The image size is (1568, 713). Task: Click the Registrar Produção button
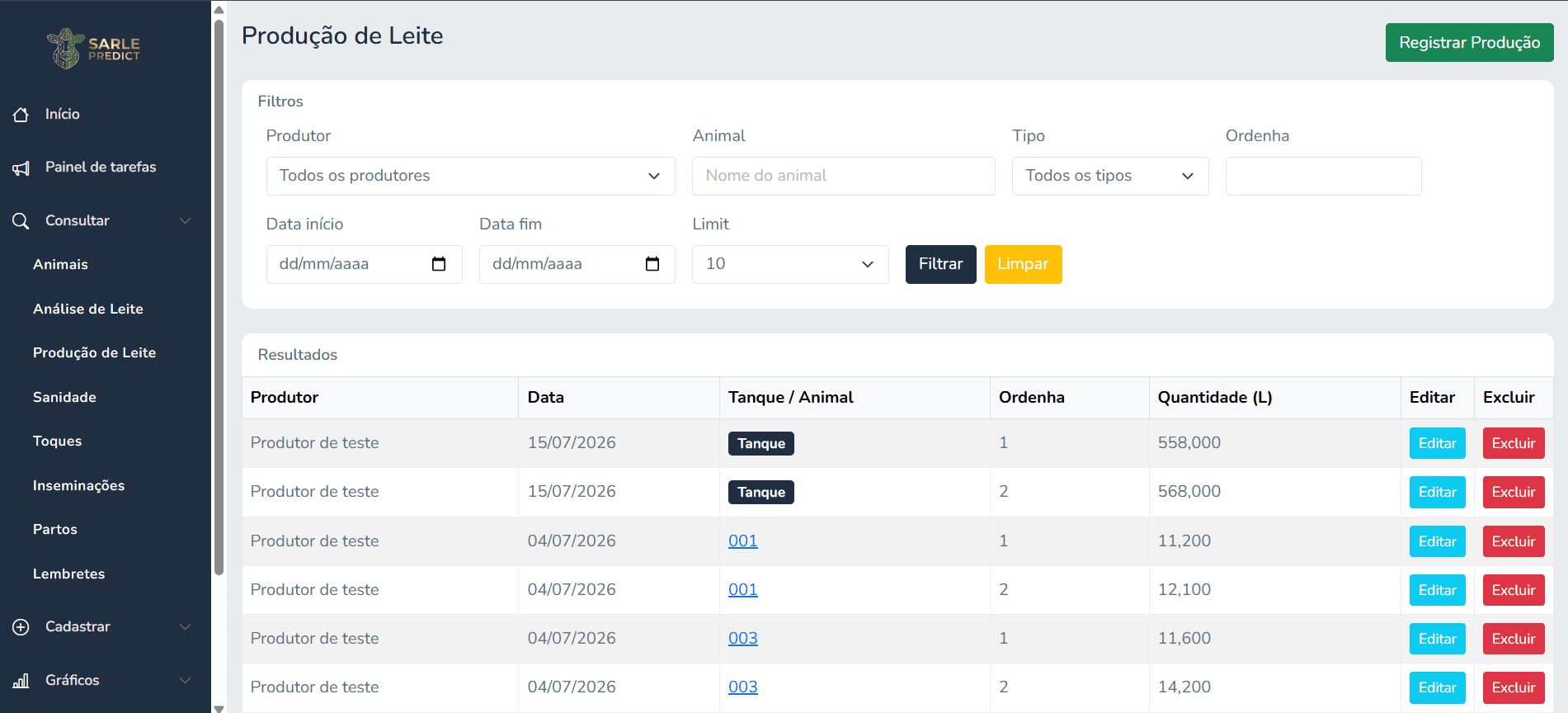1469,42
